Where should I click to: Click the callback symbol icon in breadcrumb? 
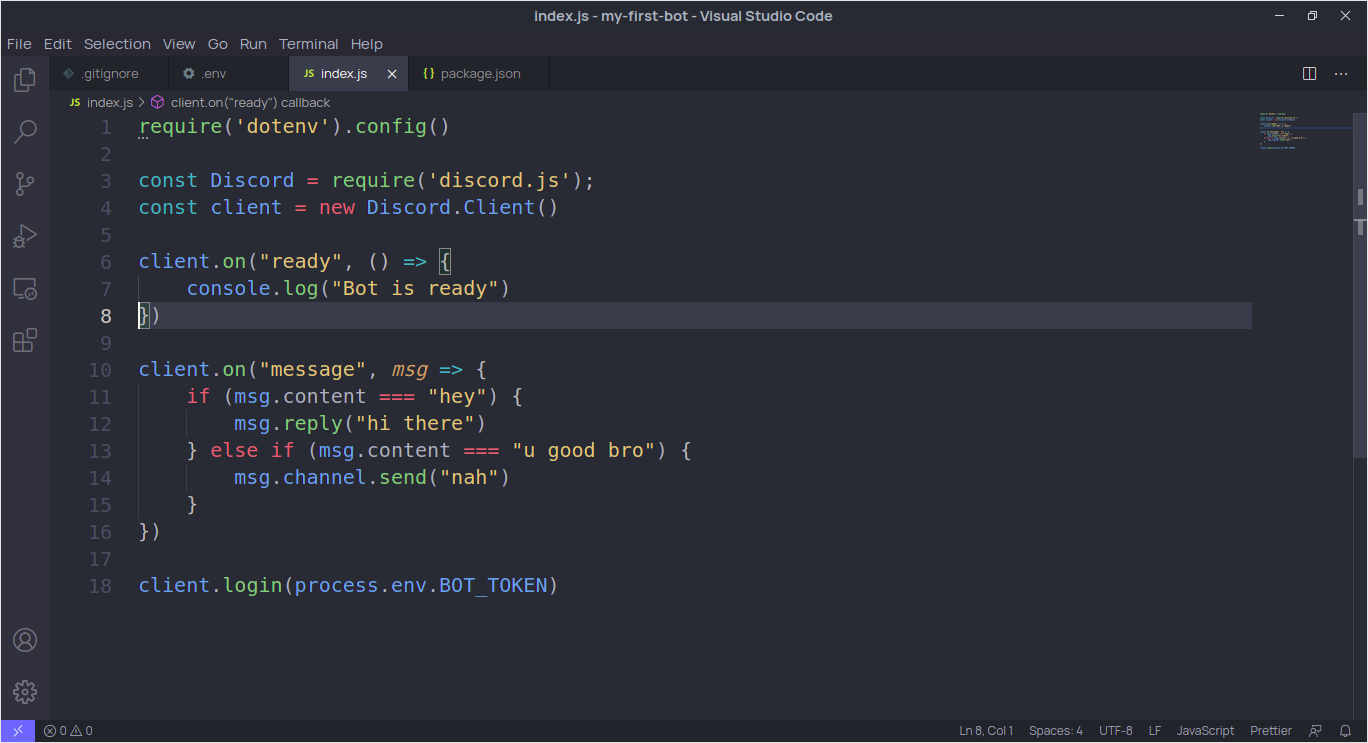157,103
